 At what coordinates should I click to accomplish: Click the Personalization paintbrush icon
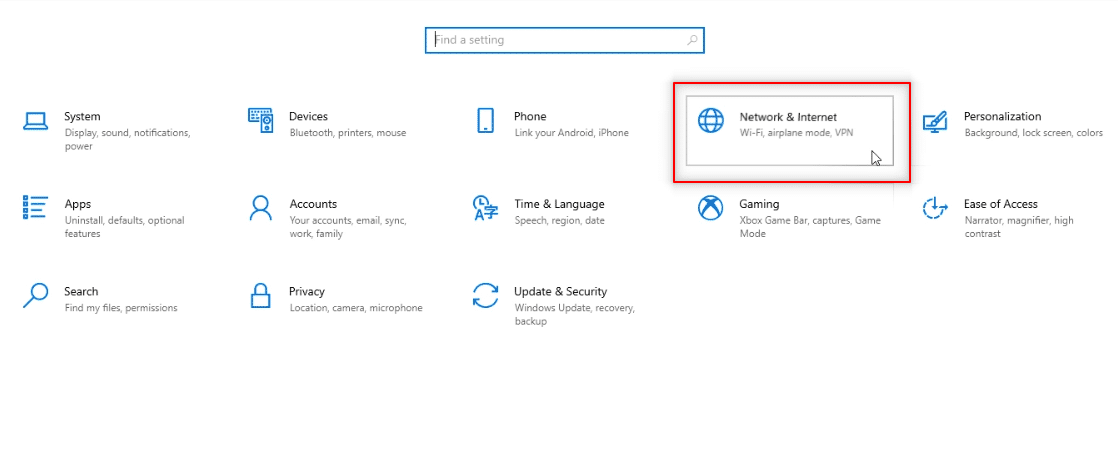[x=935, y=121]
